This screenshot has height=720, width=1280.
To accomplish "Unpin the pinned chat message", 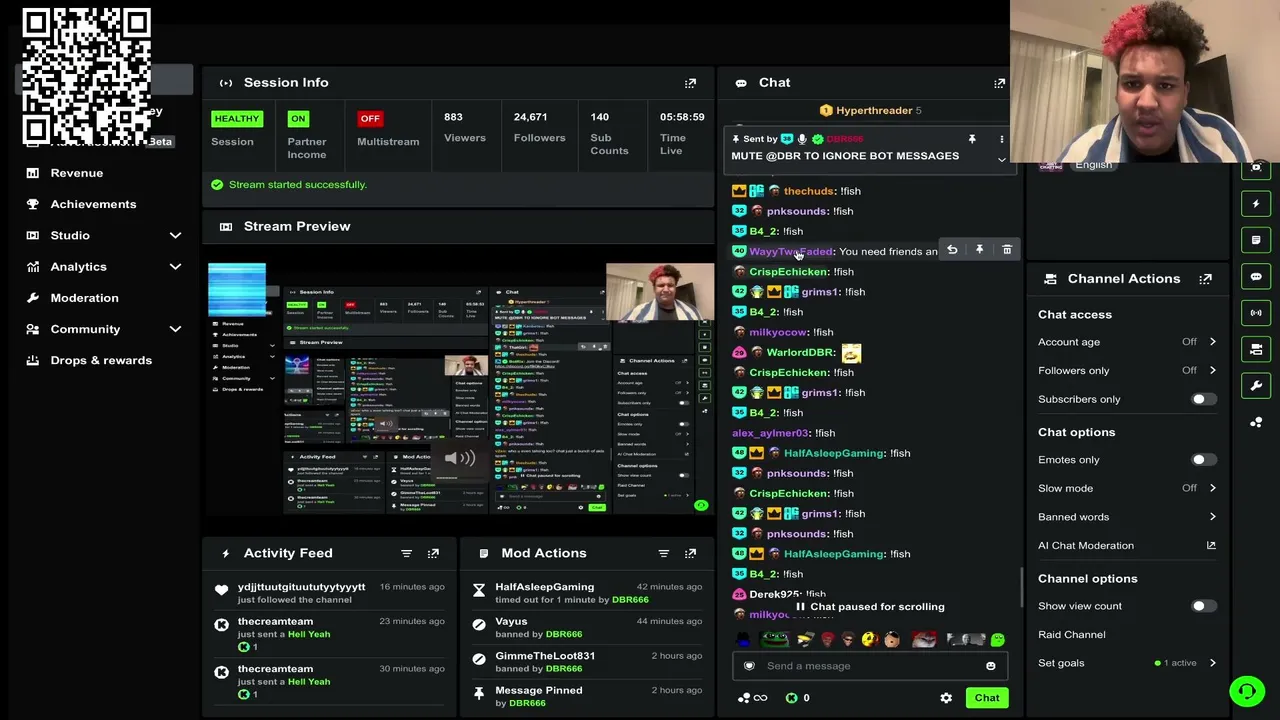I will tap(971, 139).
